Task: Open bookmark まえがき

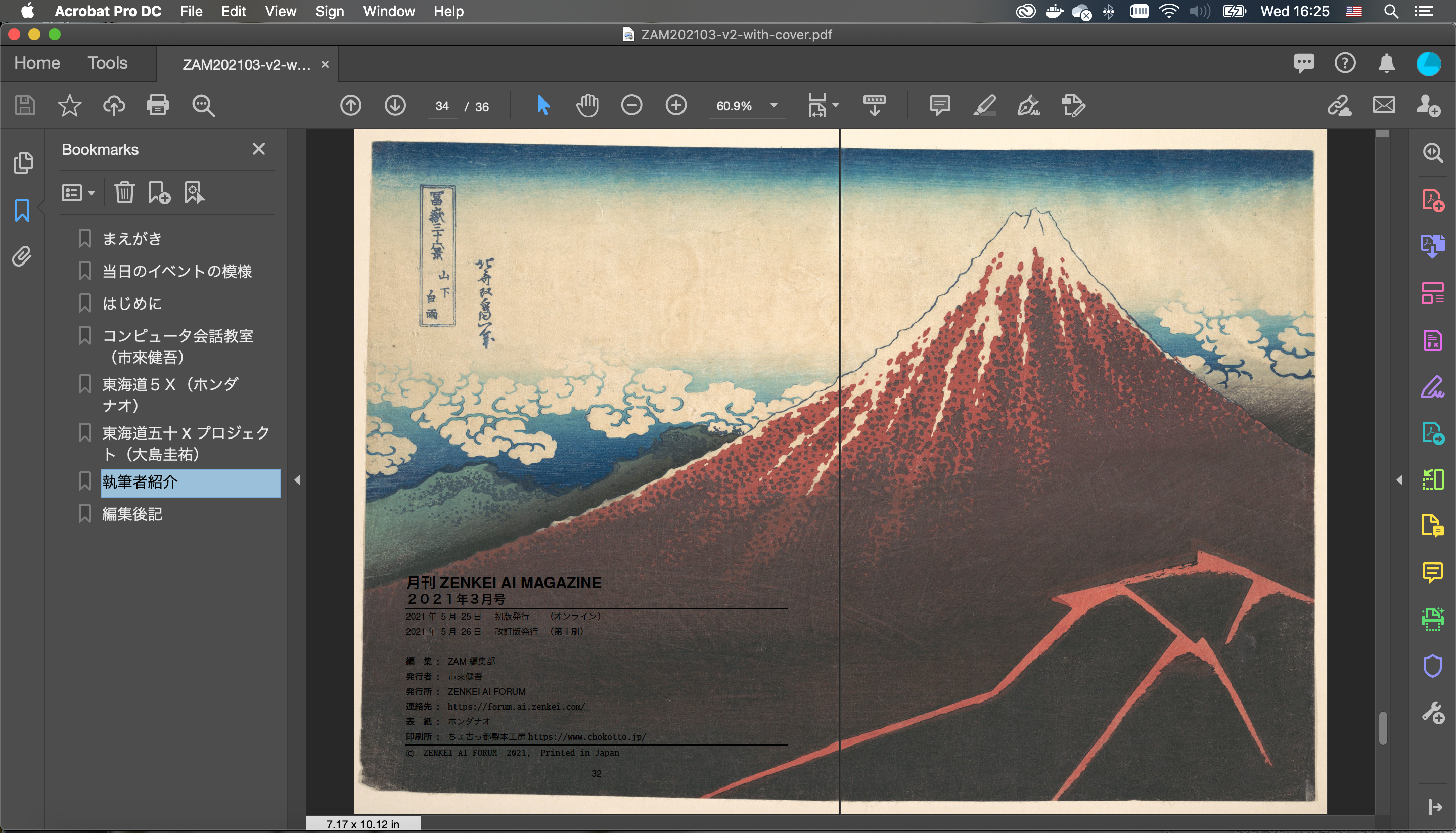Action: [x=131, y=239]
